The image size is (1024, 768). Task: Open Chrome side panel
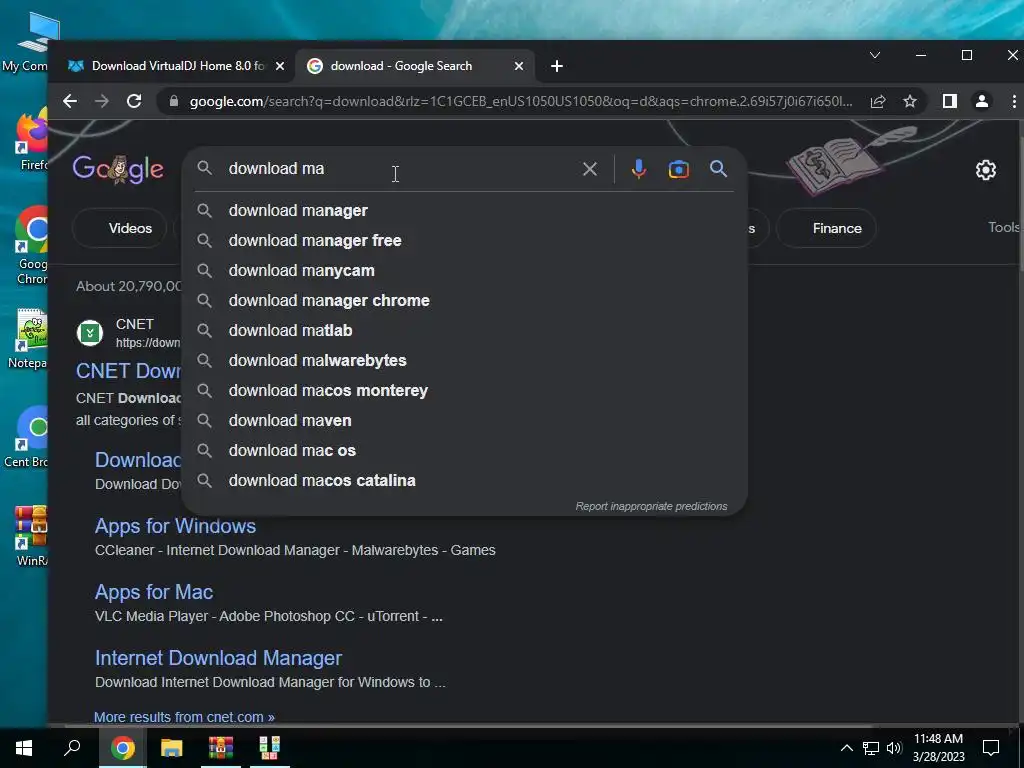[950, 101]
